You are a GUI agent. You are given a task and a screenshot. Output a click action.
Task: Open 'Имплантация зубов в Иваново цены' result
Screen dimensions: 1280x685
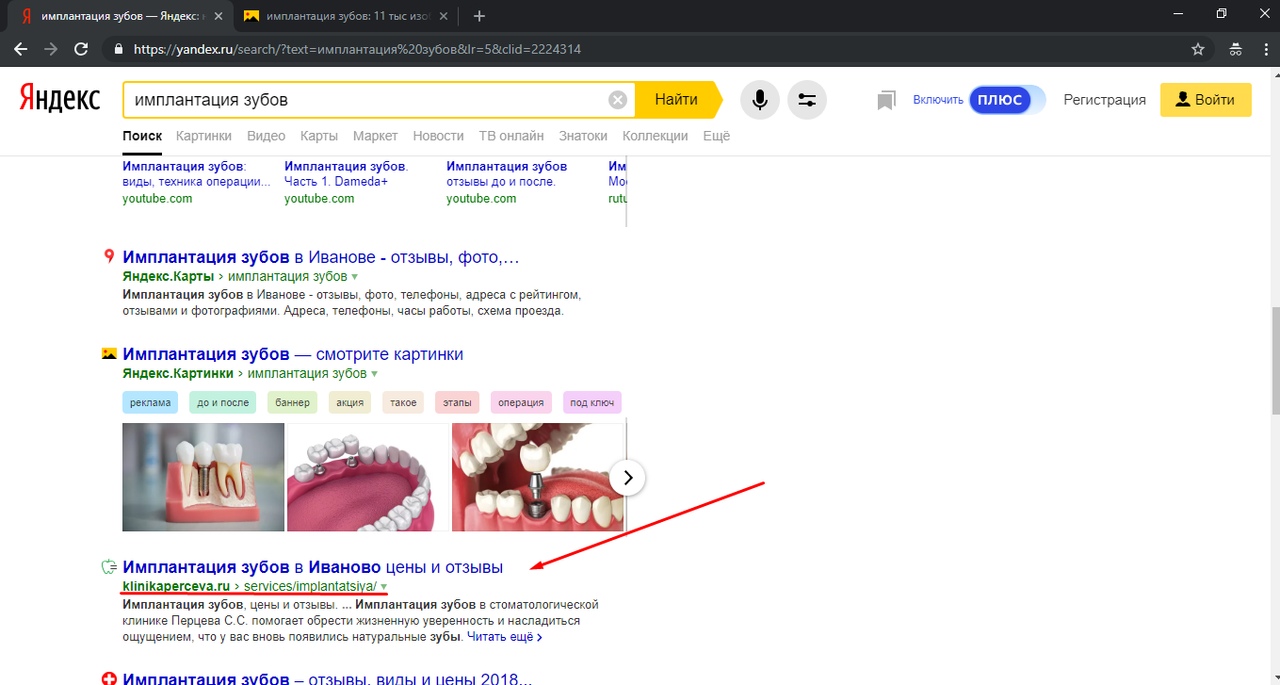point(313,567)
